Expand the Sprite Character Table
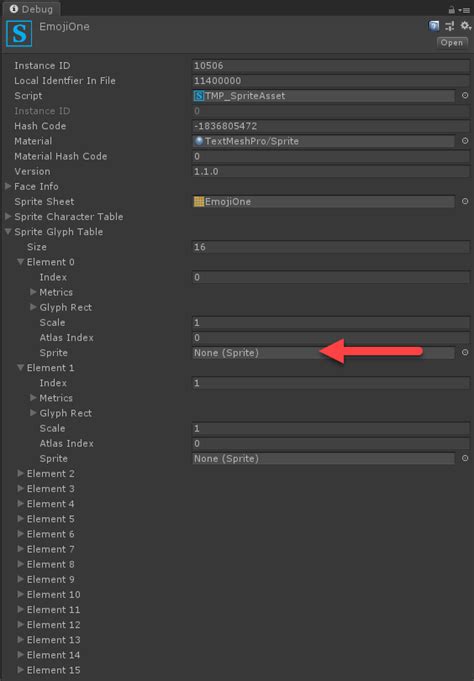This screenshot has height=681, width=474. (x=8, y=216)
